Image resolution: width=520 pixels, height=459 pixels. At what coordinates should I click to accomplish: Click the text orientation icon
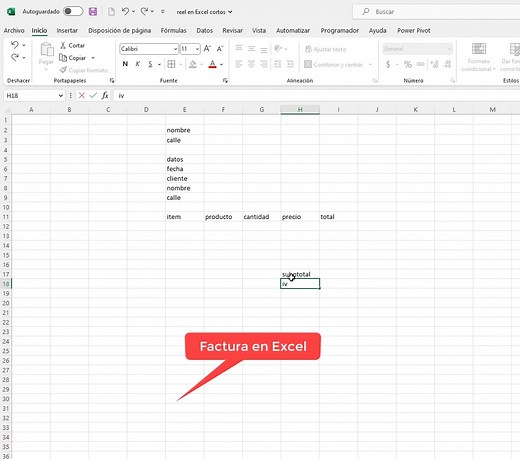(x=278, y=49)
